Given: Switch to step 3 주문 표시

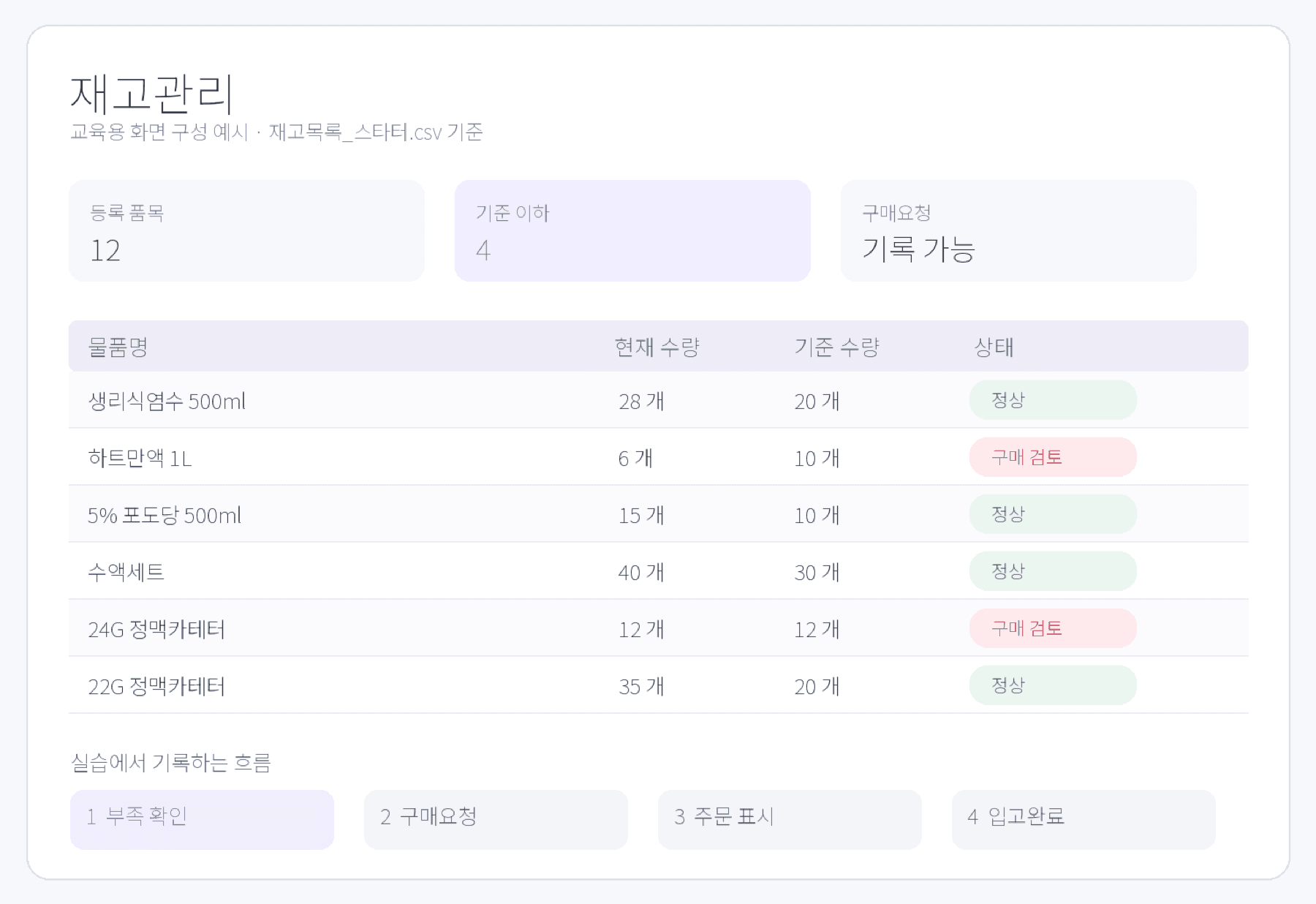Looking at the screenshot, I should point(790,819).
